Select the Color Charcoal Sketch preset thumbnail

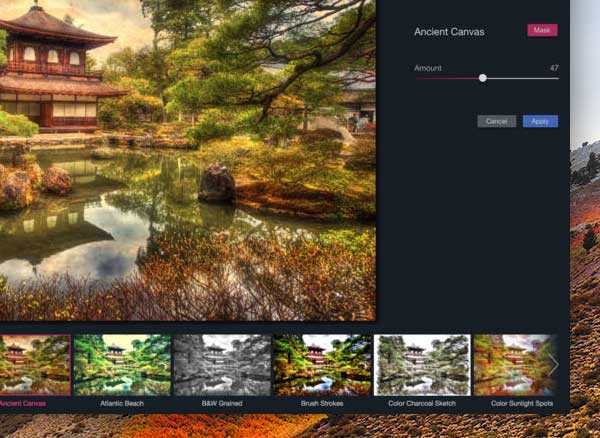tap(422, 365)
